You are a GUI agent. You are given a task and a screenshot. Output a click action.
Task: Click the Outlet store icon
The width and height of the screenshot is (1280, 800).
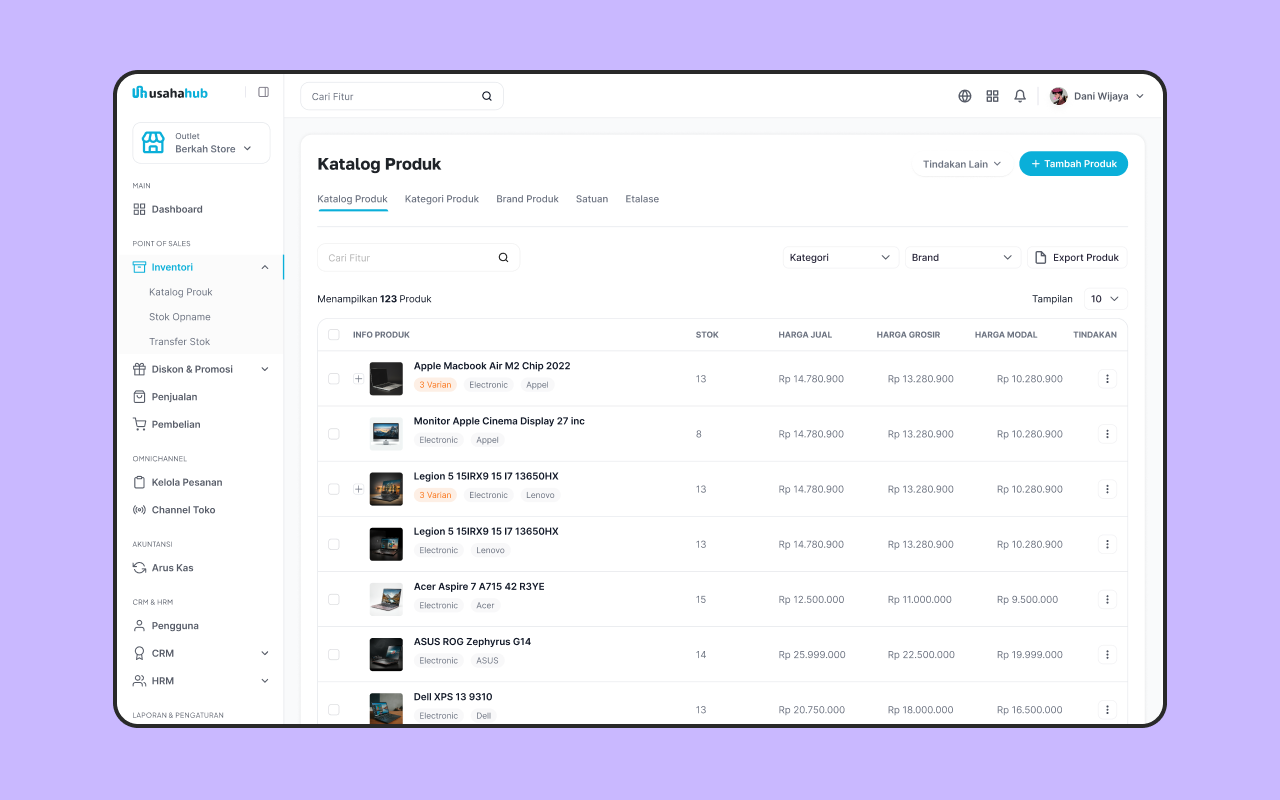click(x=153, y=143)
